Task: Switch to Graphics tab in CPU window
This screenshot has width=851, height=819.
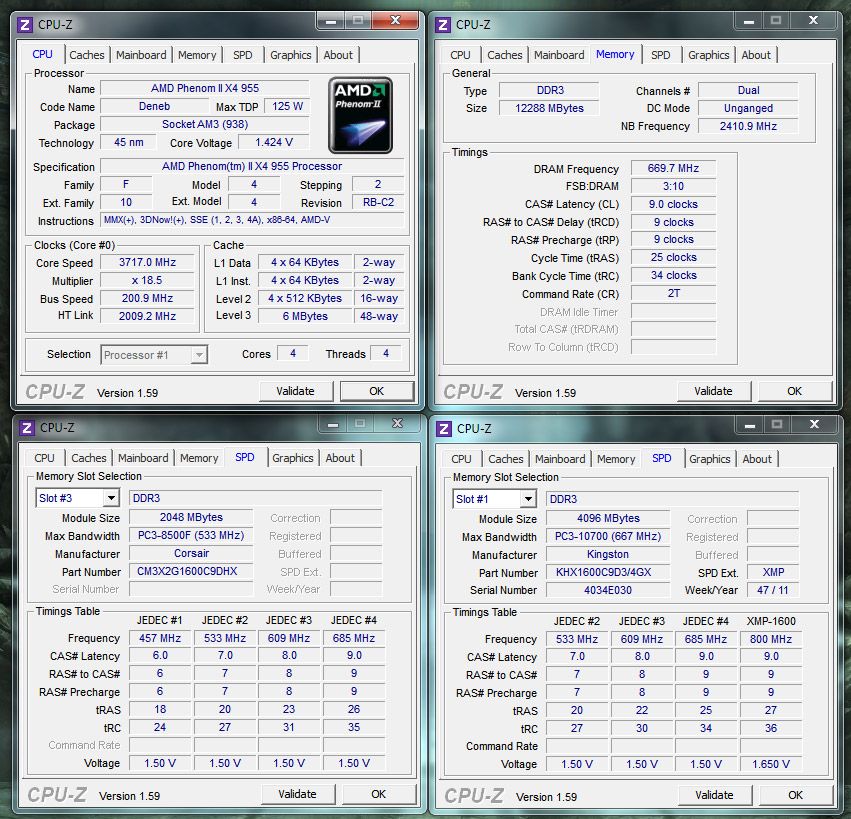Action: (x=291, y=55)
